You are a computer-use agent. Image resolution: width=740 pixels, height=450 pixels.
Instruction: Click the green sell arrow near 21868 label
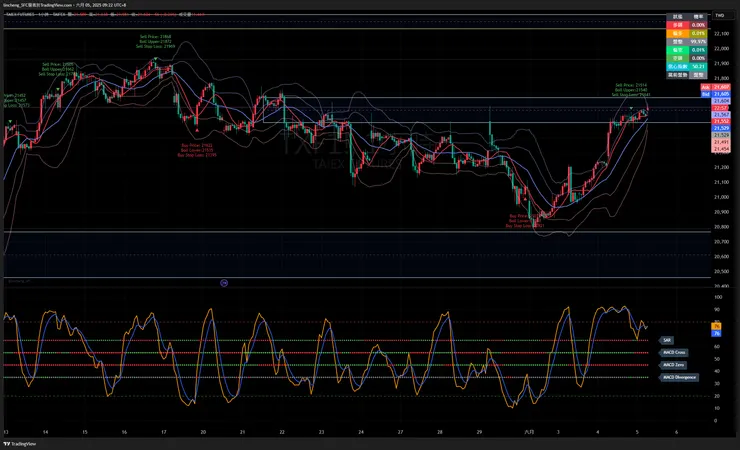[156, 59]
